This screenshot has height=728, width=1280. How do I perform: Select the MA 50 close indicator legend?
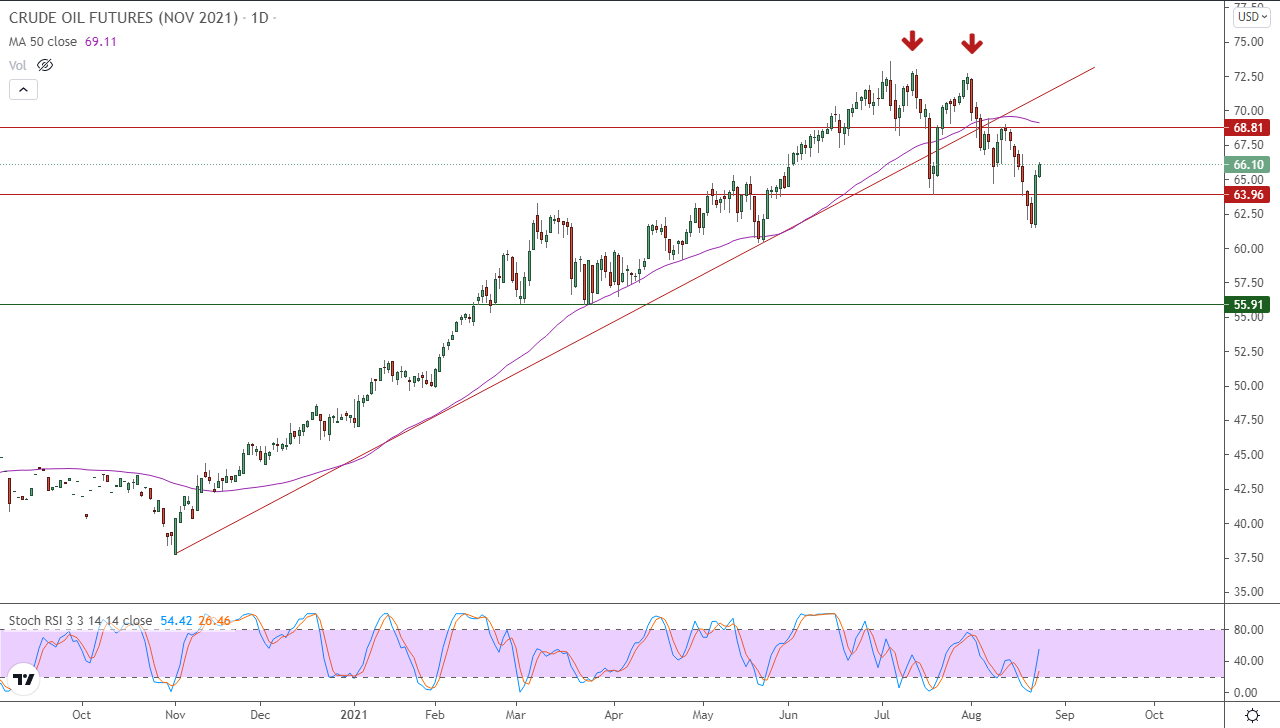pyautogui.click(x=45, y=42)
